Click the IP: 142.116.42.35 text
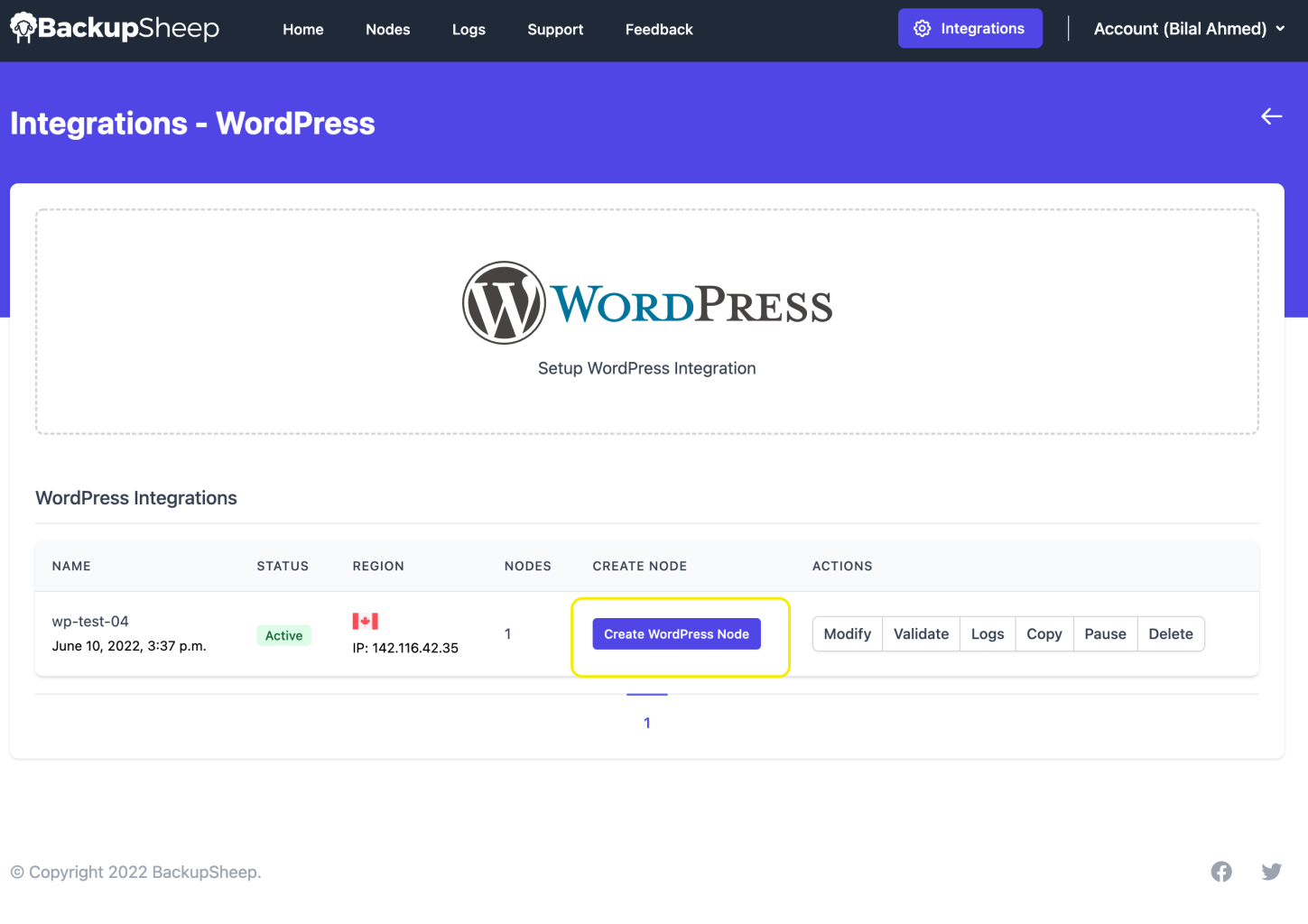 click(405, 648)
